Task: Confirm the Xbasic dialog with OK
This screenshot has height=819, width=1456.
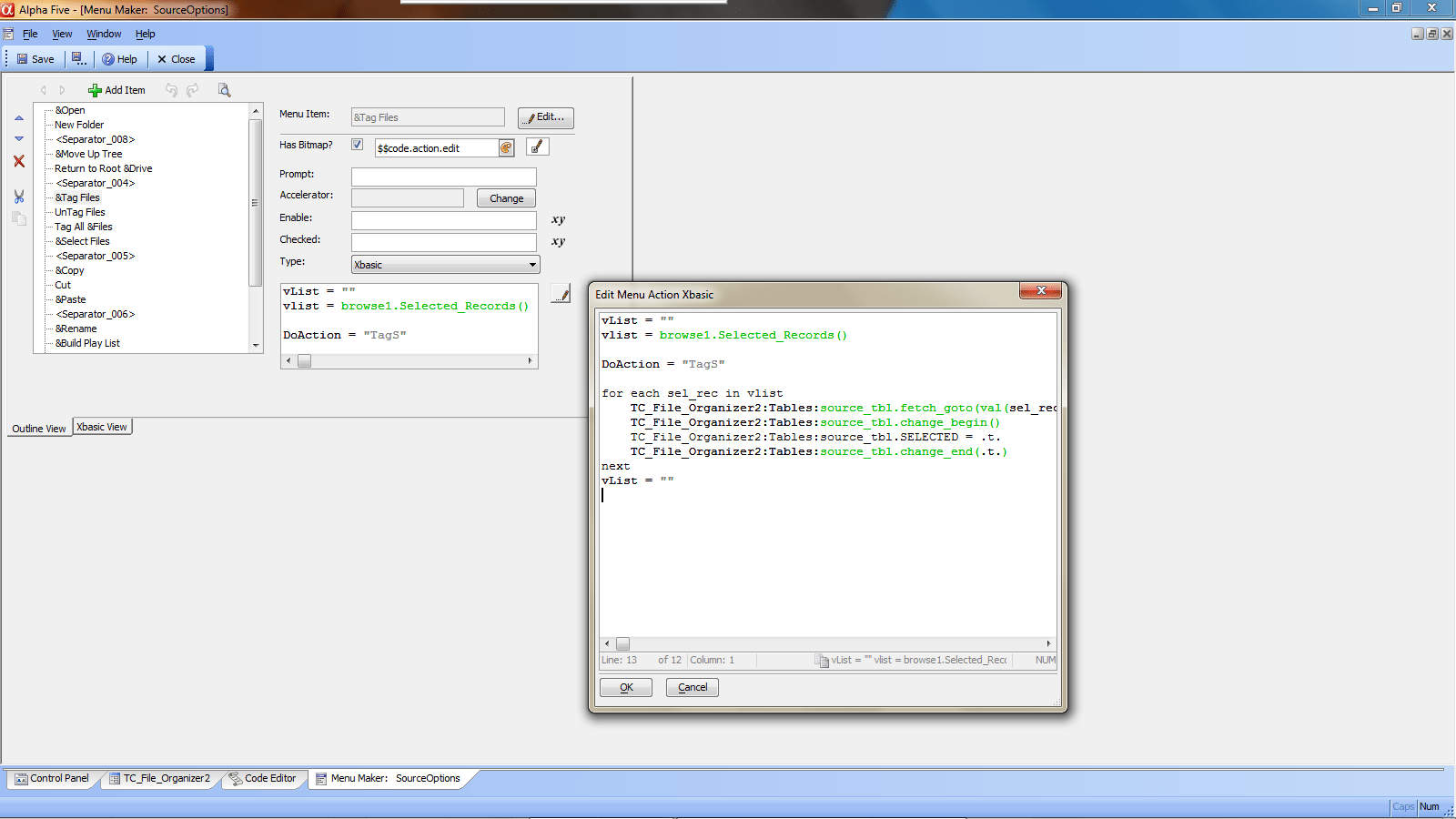Action: point(625,687)
